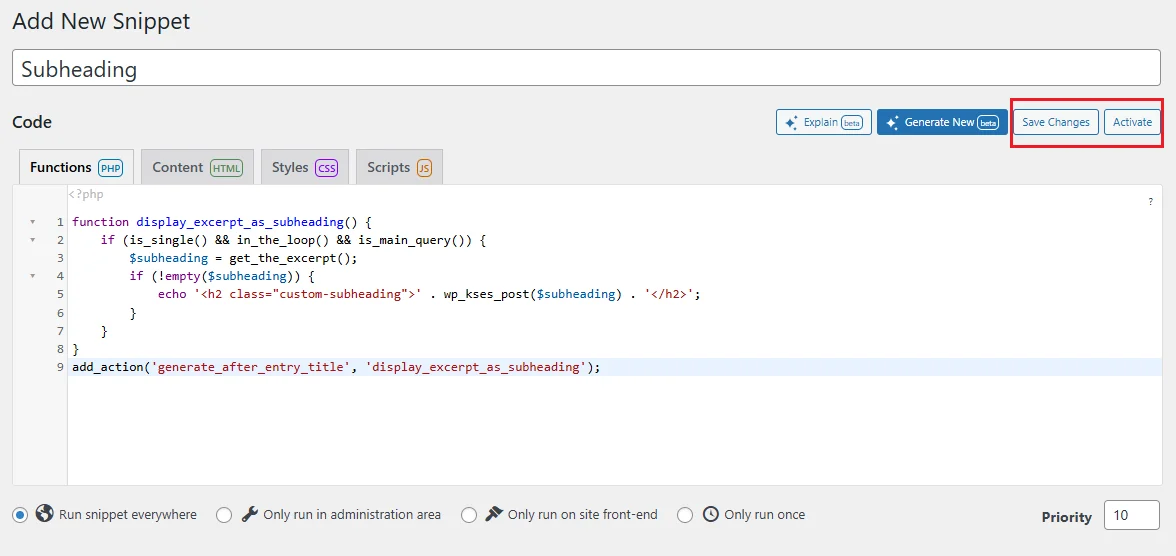Viewport: 1176px width, 556px height.
Task: Click the Explain beta button
Action: (x=824, y=122)
